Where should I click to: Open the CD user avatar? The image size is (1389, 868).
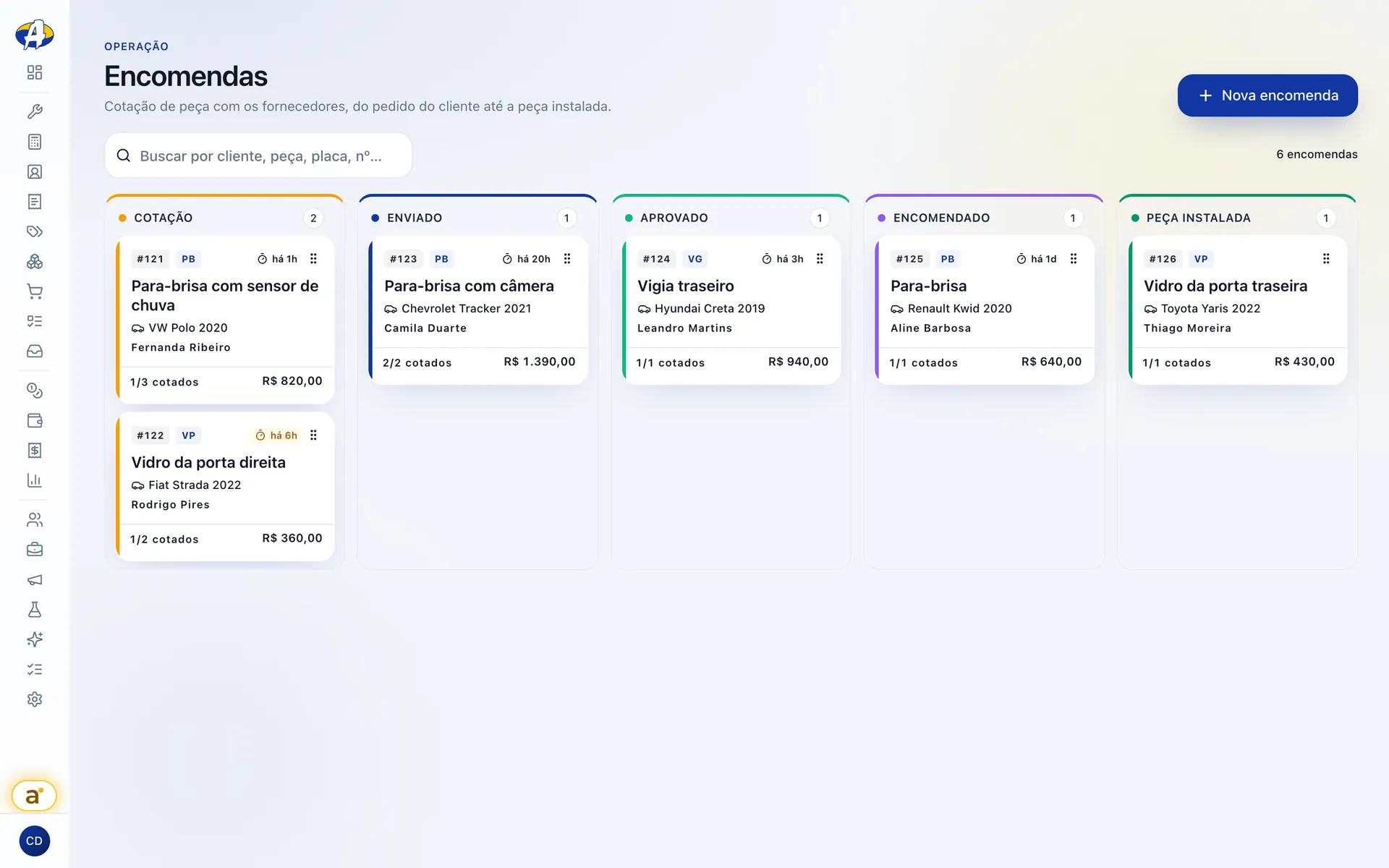coord(34,841)
